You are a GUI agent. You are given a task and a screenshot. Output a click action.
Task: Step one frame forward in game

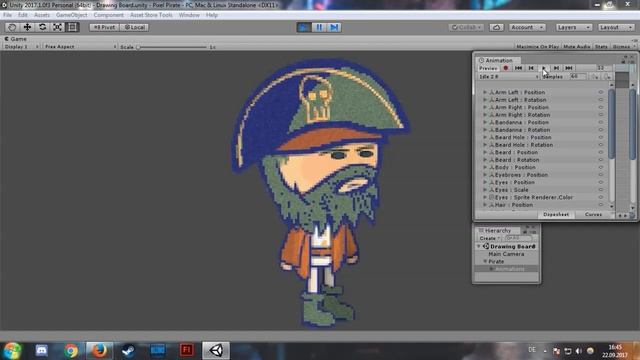tap(334, 27)
